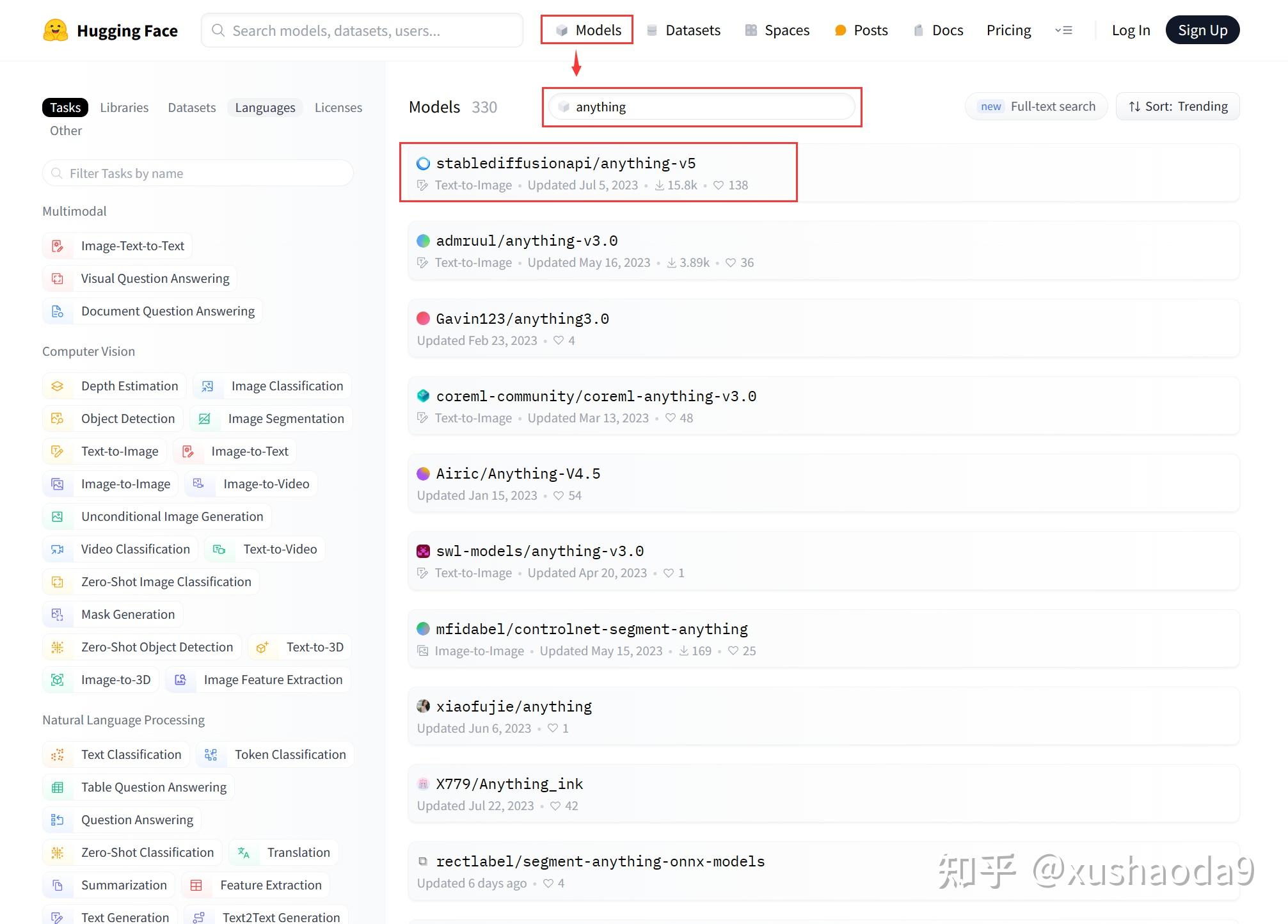Enable Full-text search mode

[1037, 107]
